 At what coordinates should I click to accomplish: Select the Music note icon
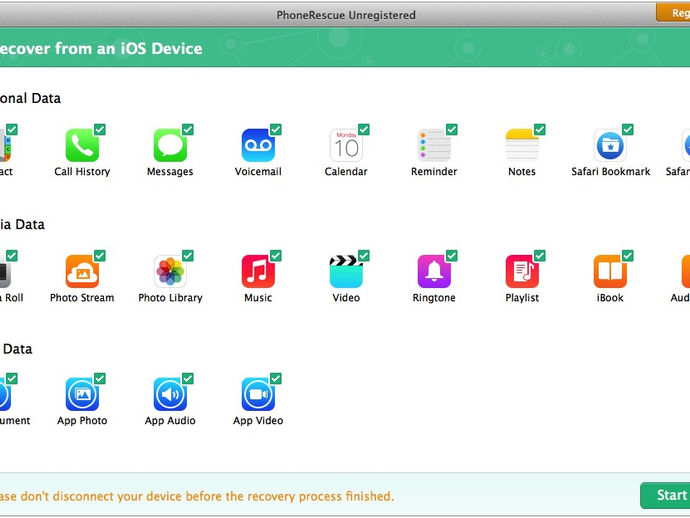point(258,272)
